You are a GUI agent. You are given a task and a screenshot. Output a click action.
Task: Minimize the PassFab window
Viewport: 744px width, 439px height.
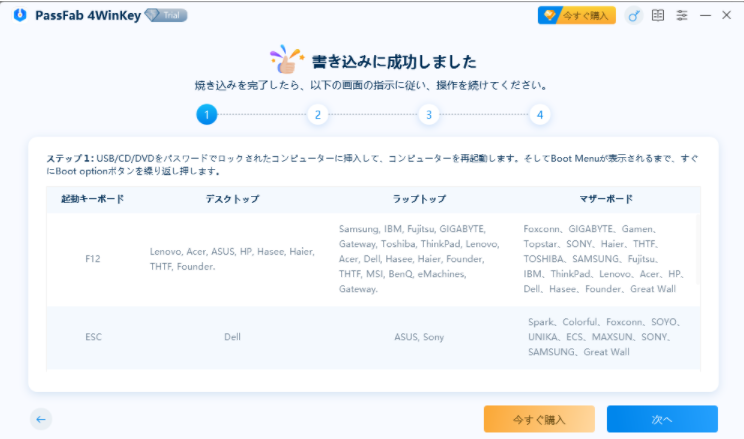pos(705,15)
